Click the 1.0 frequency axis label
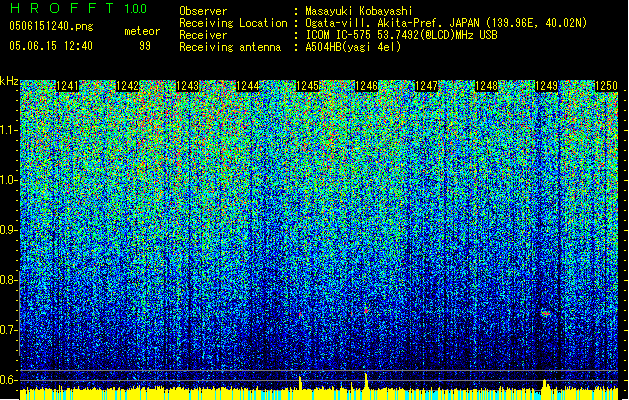Screen dimensions: 629x400 [x=8, y=181]
